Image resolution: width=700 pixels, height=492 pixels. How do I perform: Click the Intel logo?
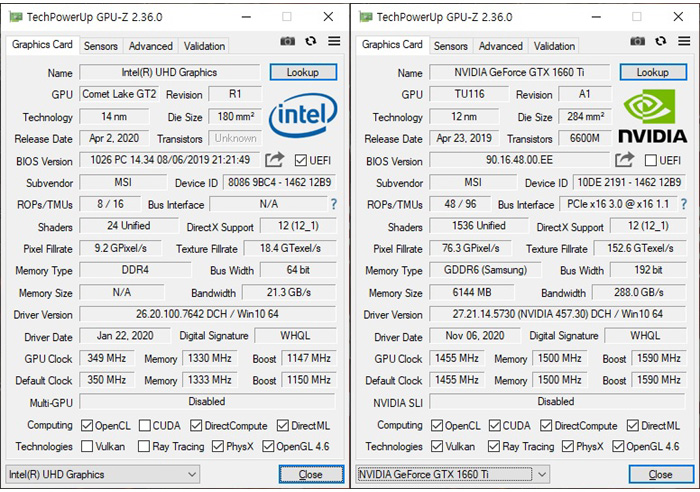(303, 115)
